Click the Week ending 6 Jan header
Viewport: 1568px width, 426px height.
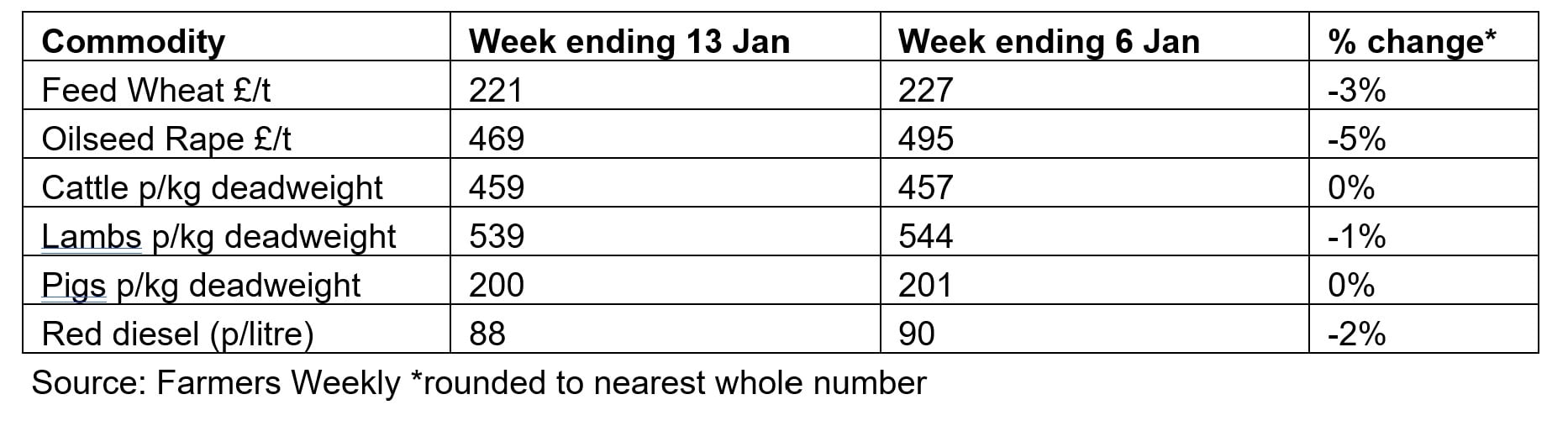tap(1048, 41)
